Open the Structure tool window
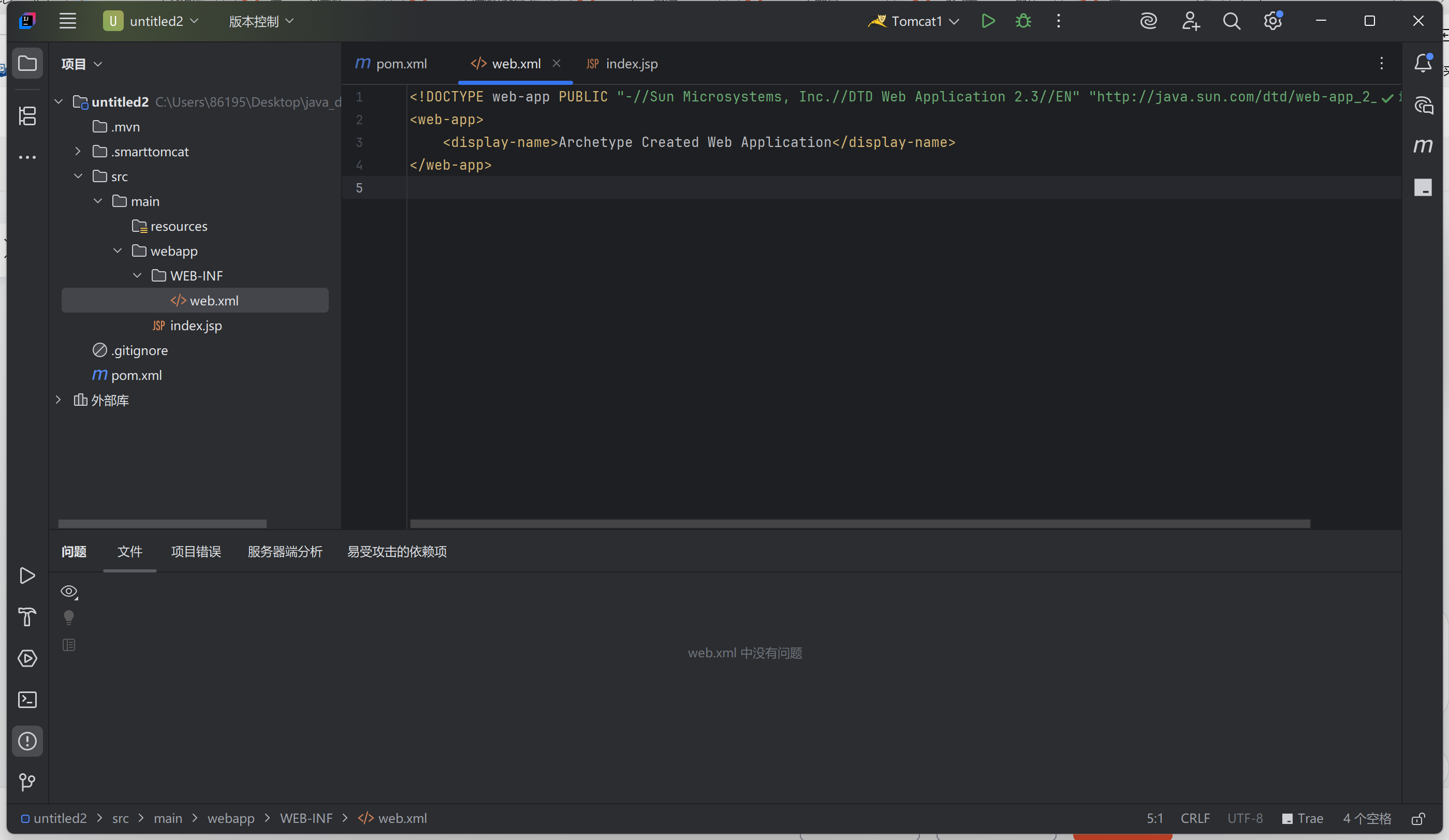Viewport: 1449px width, 840px height. (x=27, y=115)
